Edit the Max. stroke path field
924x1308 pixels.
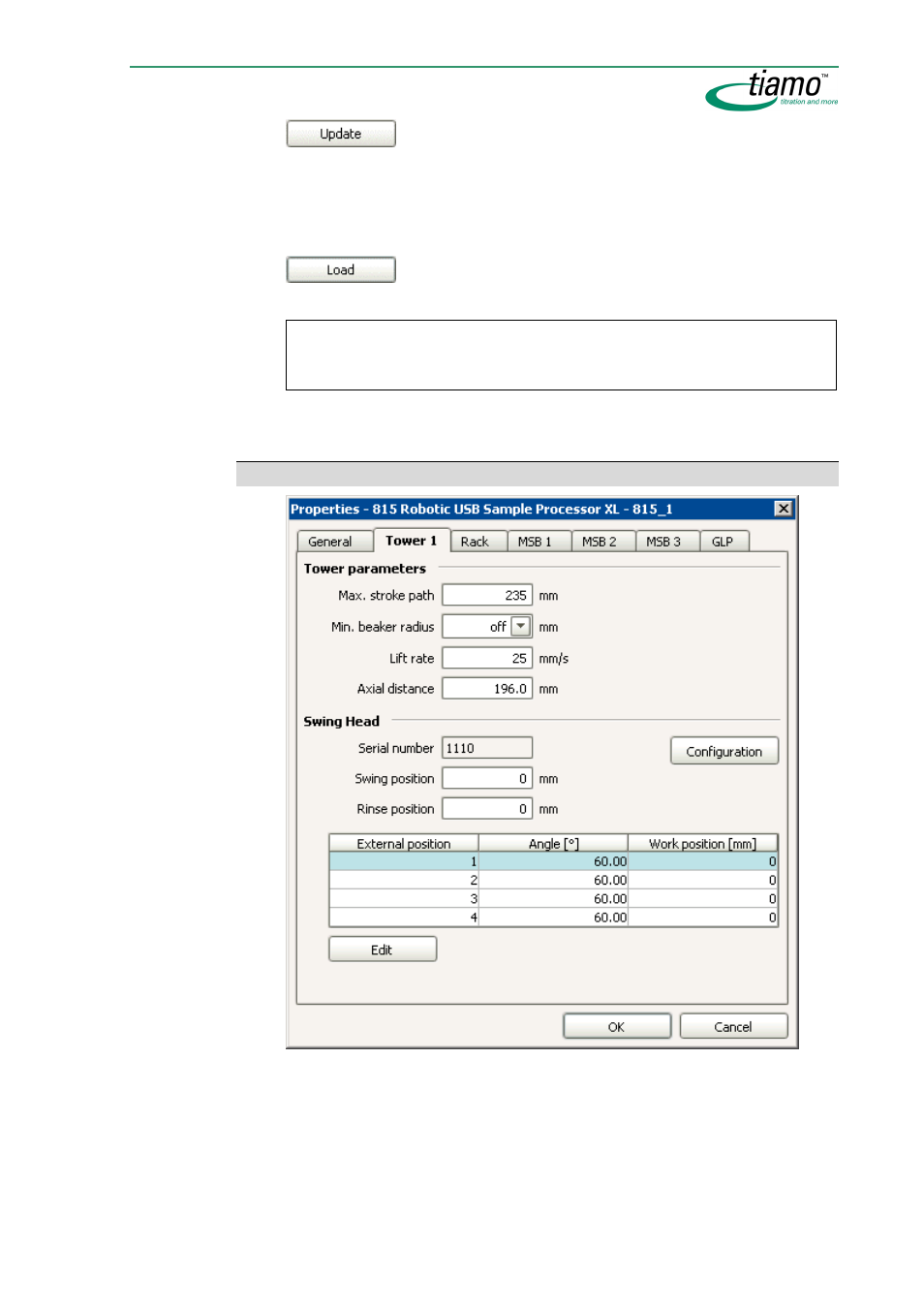tap(487, 596)
